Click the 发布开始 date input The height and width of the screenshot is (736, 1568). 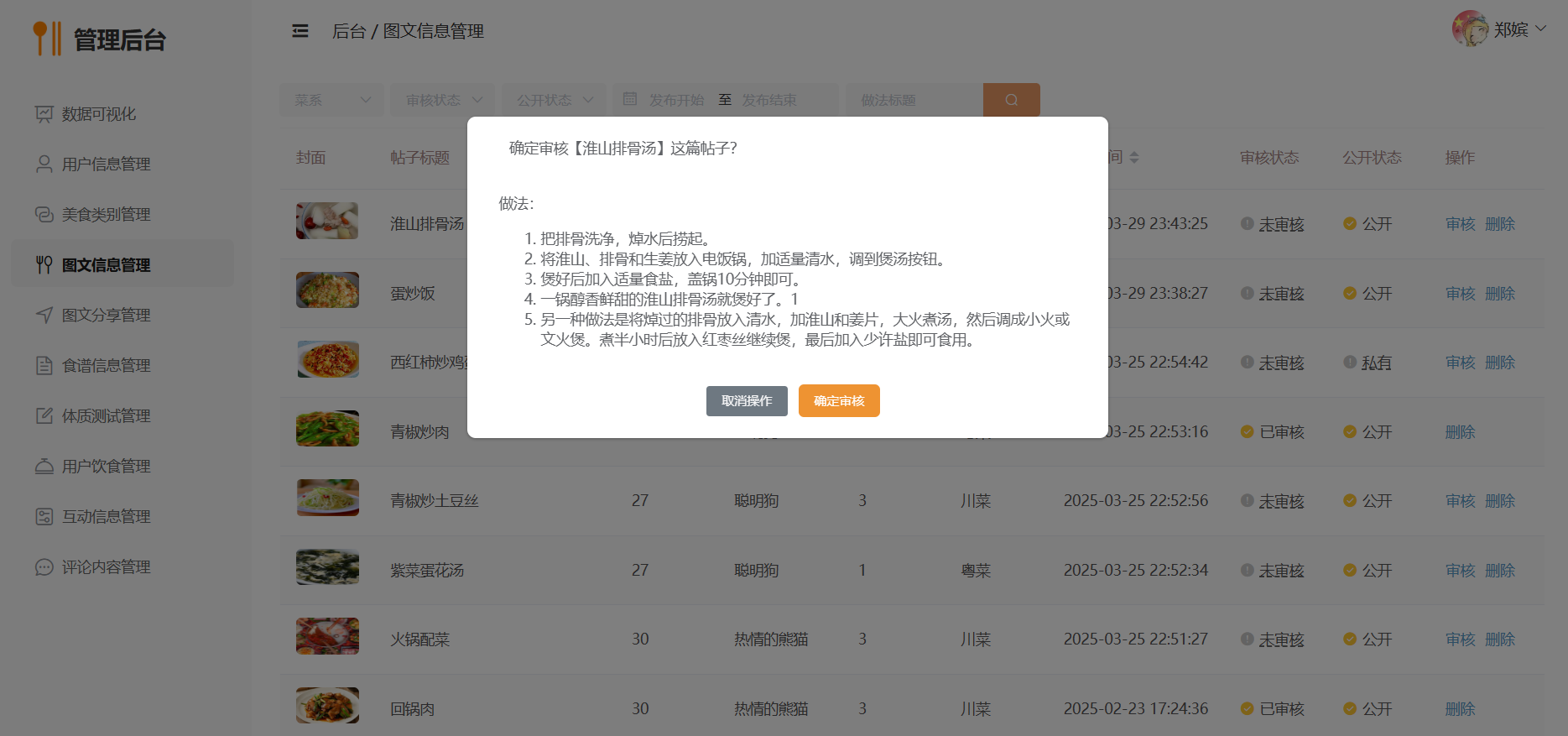coord(677,100)
